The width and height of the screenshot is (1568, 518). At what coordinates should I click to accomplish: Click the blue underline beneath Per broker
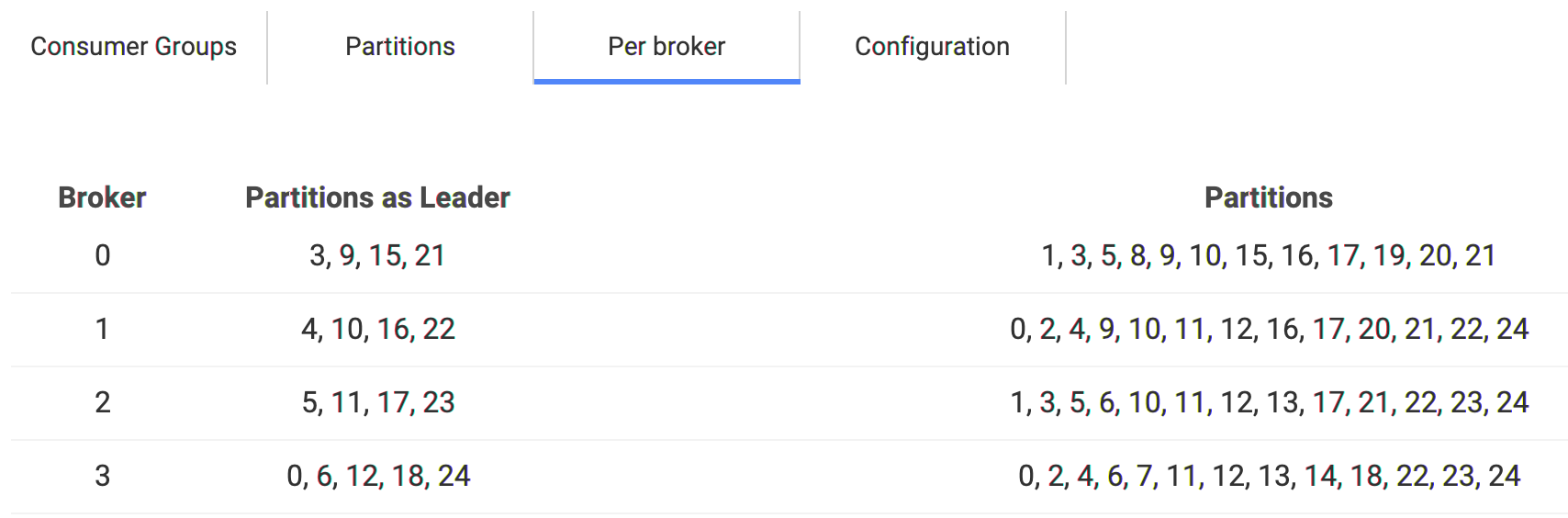pyautogui.click(x=666, y=82)
